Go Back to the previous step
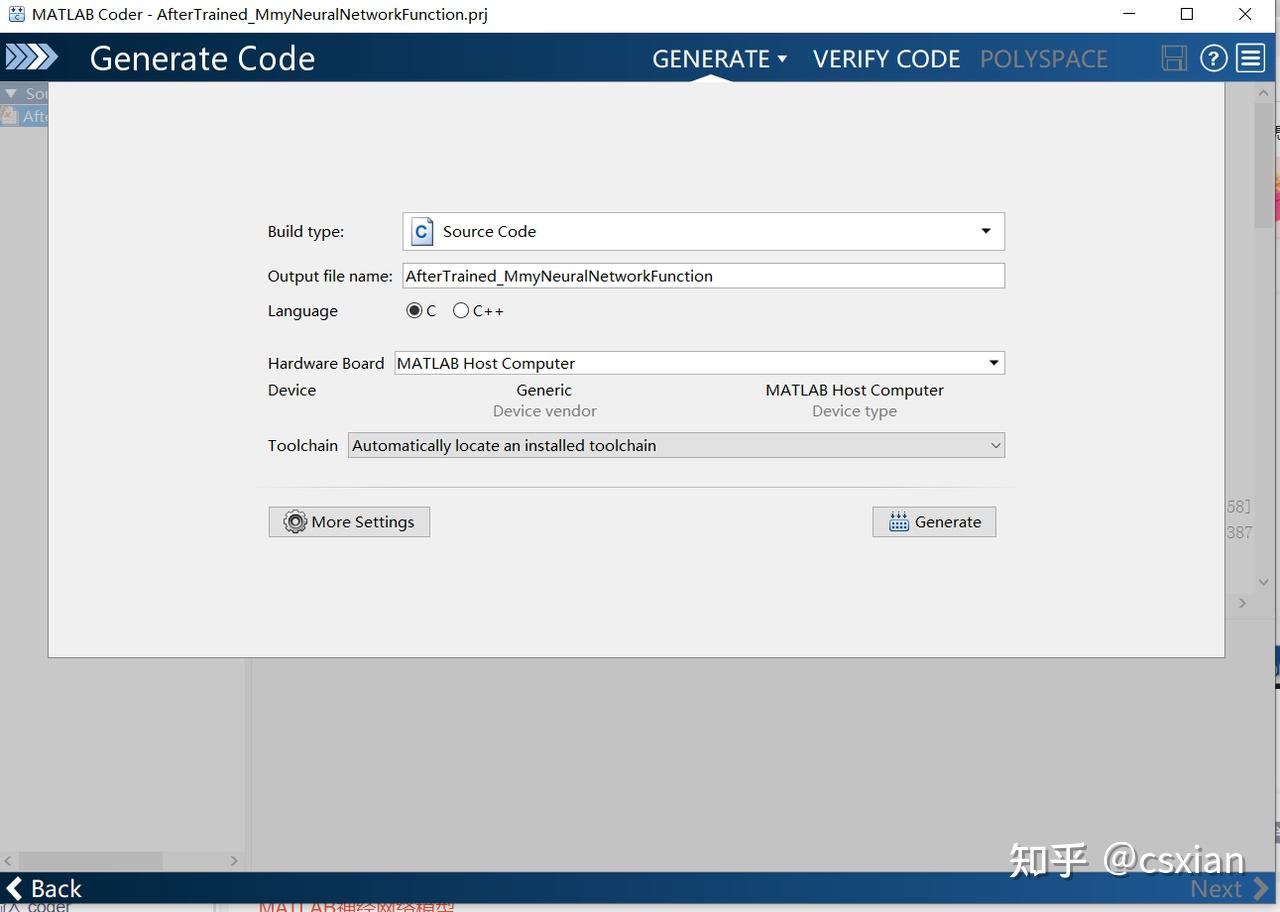The height and width of the screenshot is (912, 1280). [44, 888]
